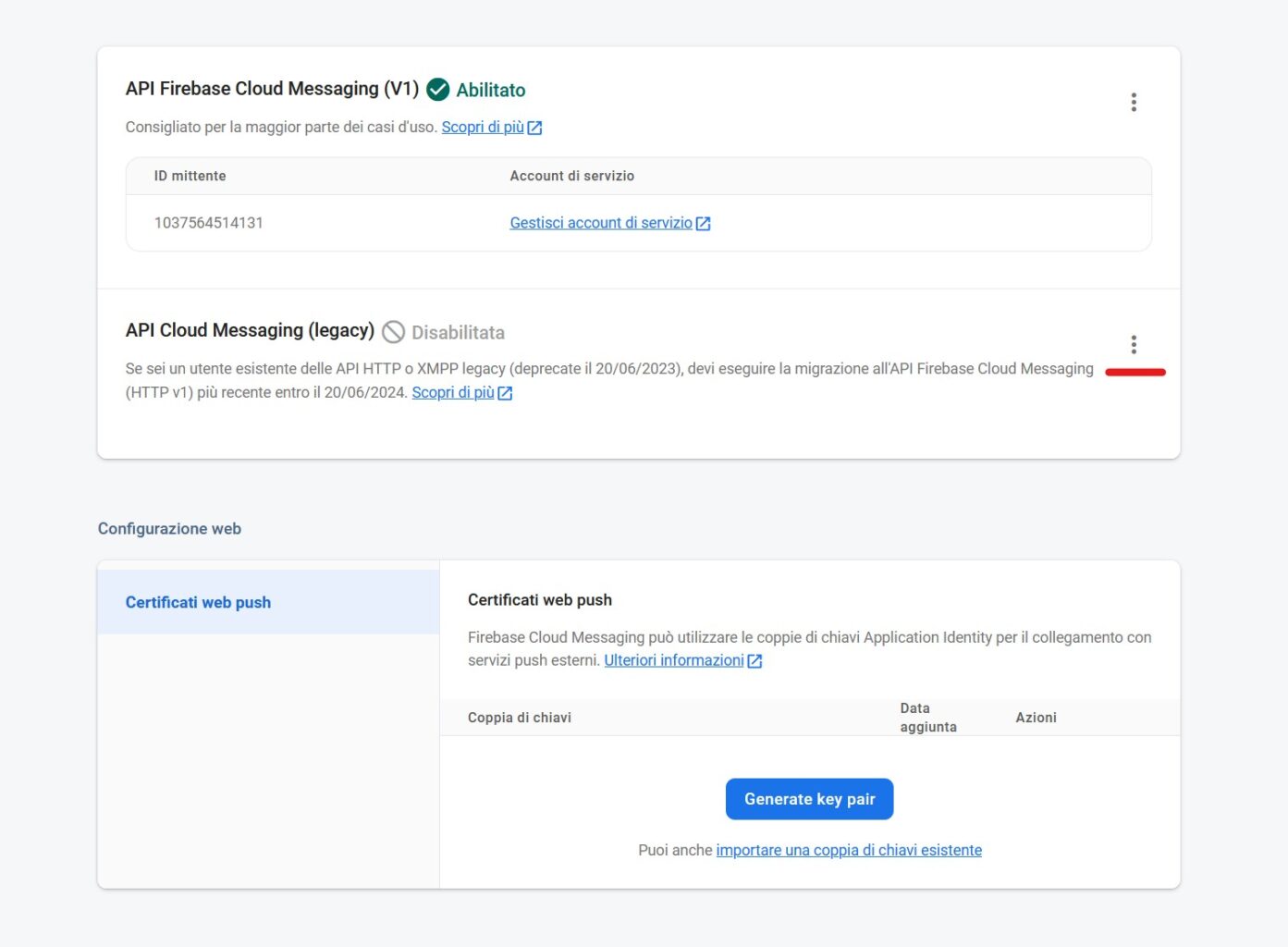Click the external link icon next to Scopri di più
The height and width of the screenshot is (947, 1288).
point(534,127)
